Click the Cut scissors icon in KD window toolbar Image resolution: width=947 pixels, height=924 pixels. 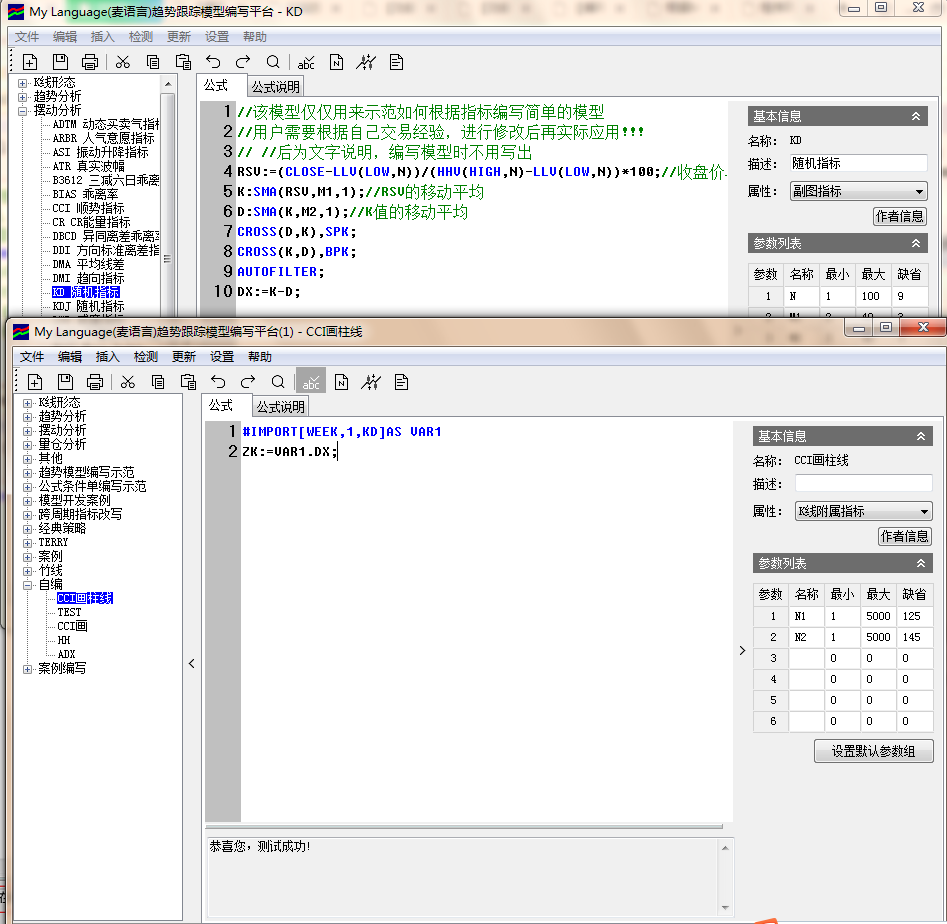tap(122, 62)
